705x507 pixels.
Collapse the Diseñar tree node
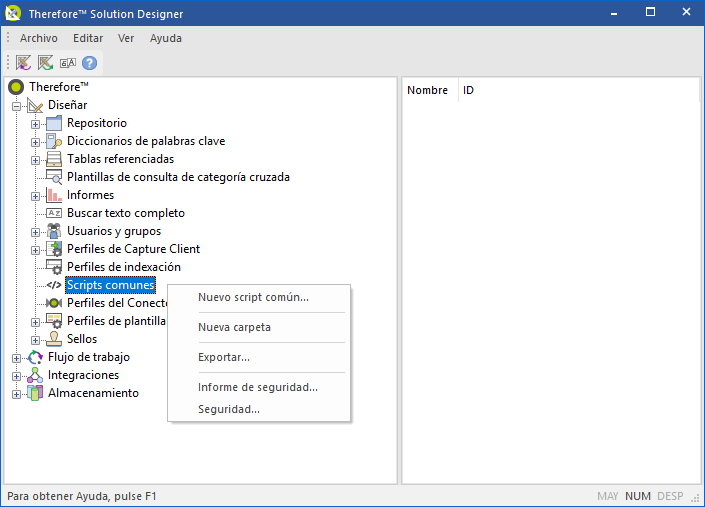[17, 107]
